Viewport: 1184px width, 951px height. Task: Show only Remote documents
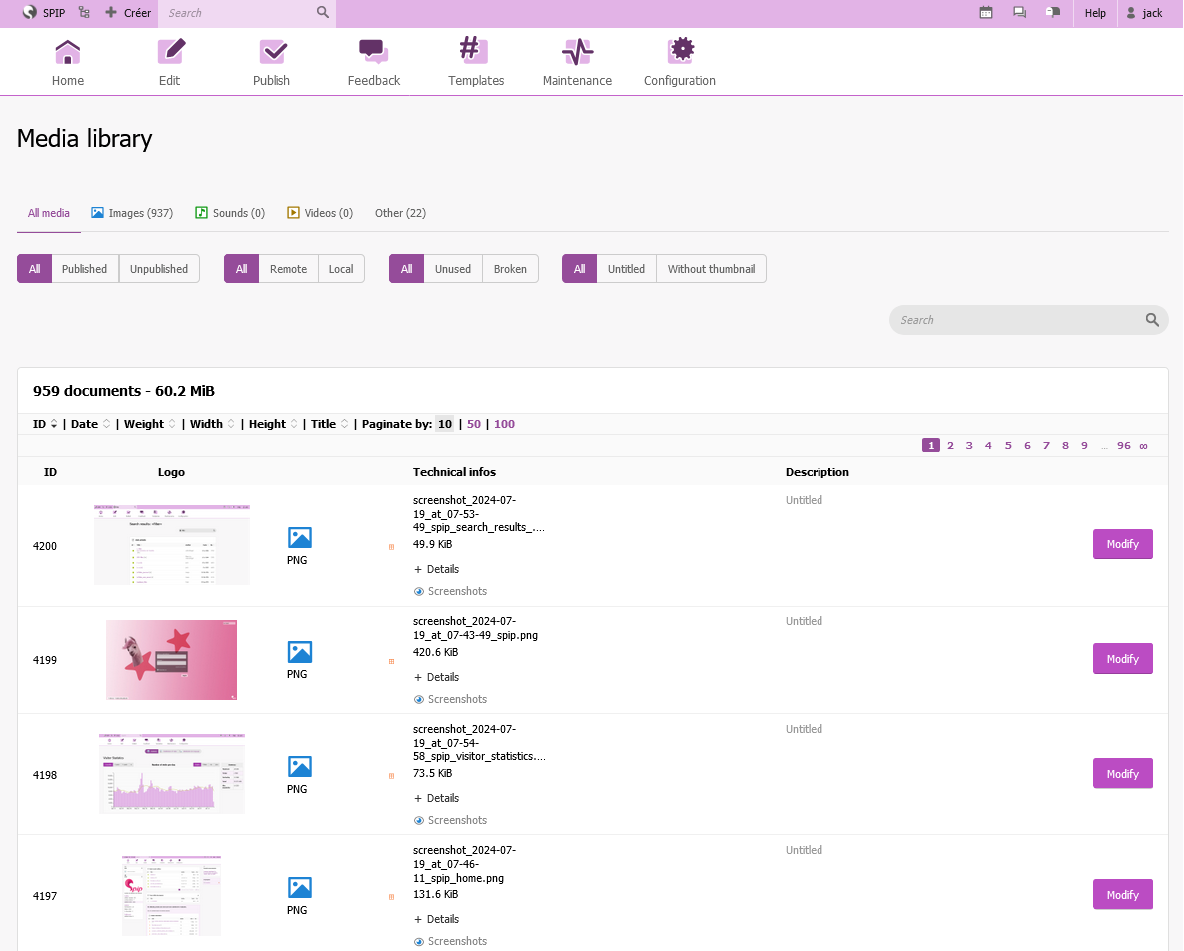(288, 269)
